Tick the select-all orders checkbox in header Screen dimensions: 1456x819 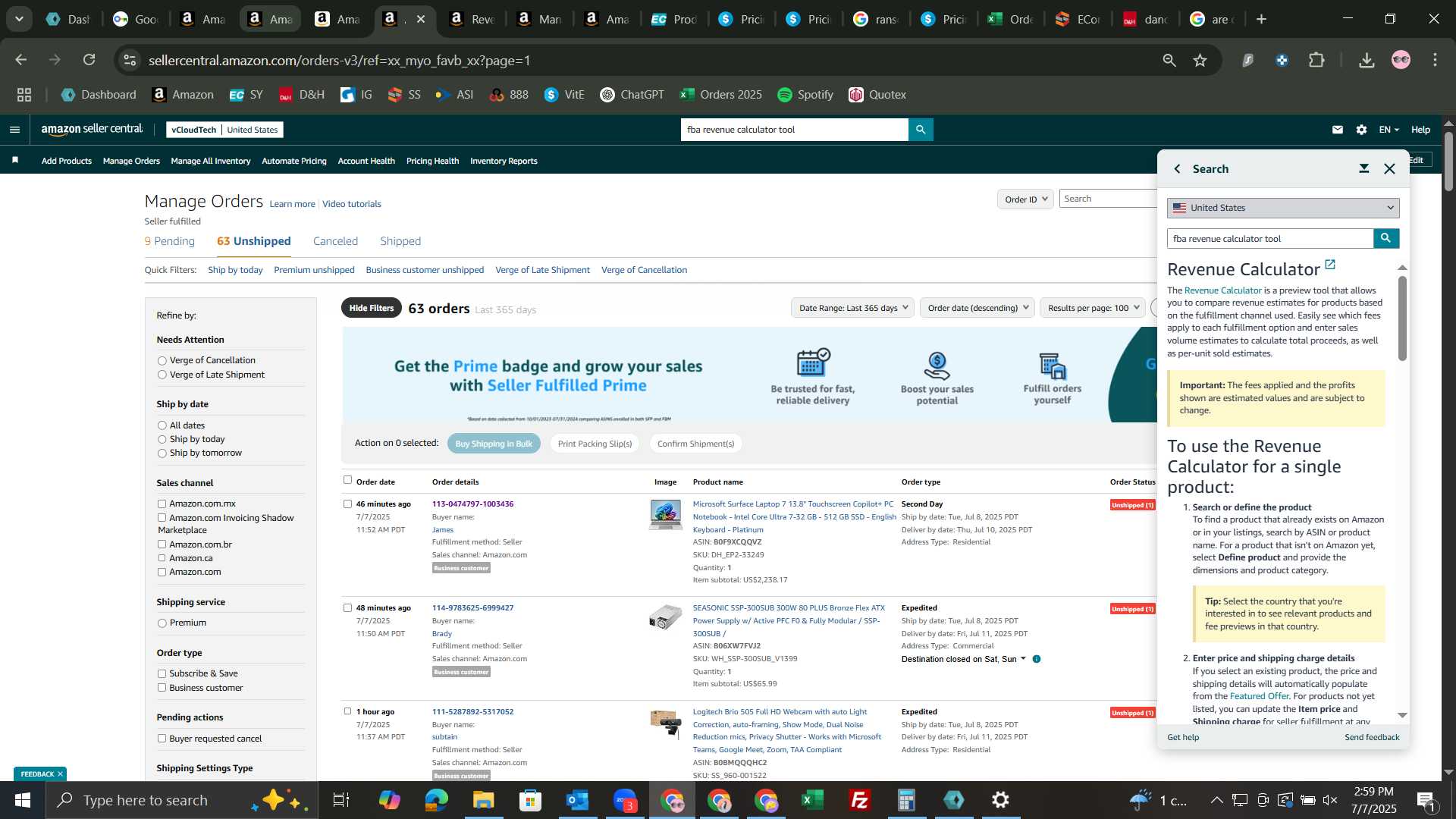[x=347, y=480]
